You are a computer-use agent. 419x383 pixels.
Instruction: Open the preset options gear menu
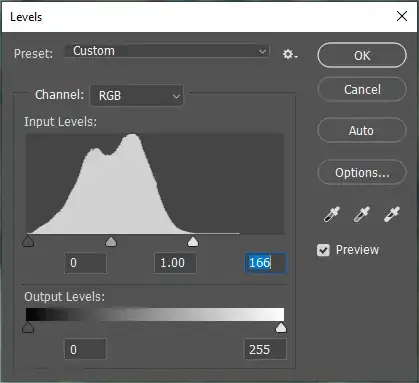[x=290, y=54]
